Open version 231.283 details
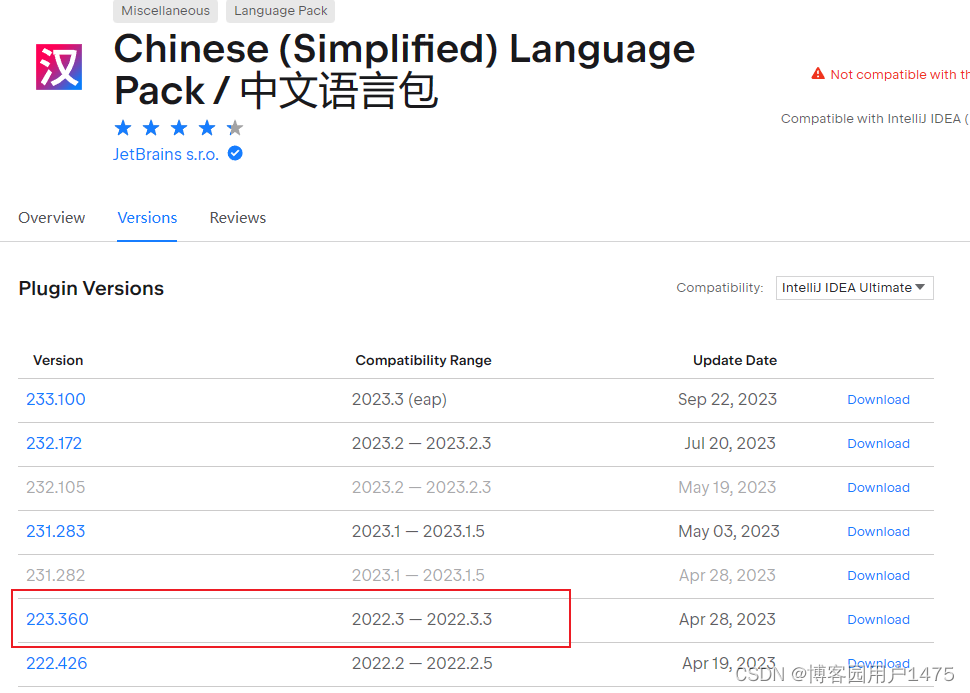The image size is (970, 693). [56, 531]
